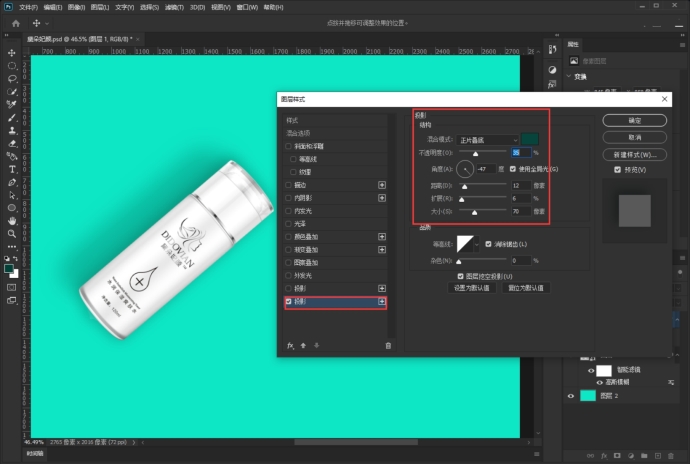The height and width of the screenshot is (464, 690).
Task: Click the 不透明度 opacity slider handle
Action: click(475, 154)
